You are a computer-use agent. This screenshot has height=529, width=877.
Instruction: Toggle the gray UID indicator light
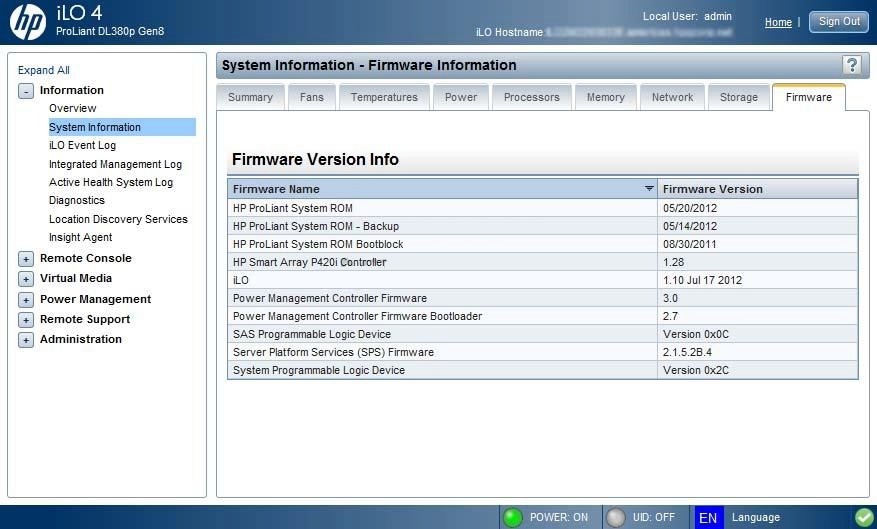coord(616,517)
